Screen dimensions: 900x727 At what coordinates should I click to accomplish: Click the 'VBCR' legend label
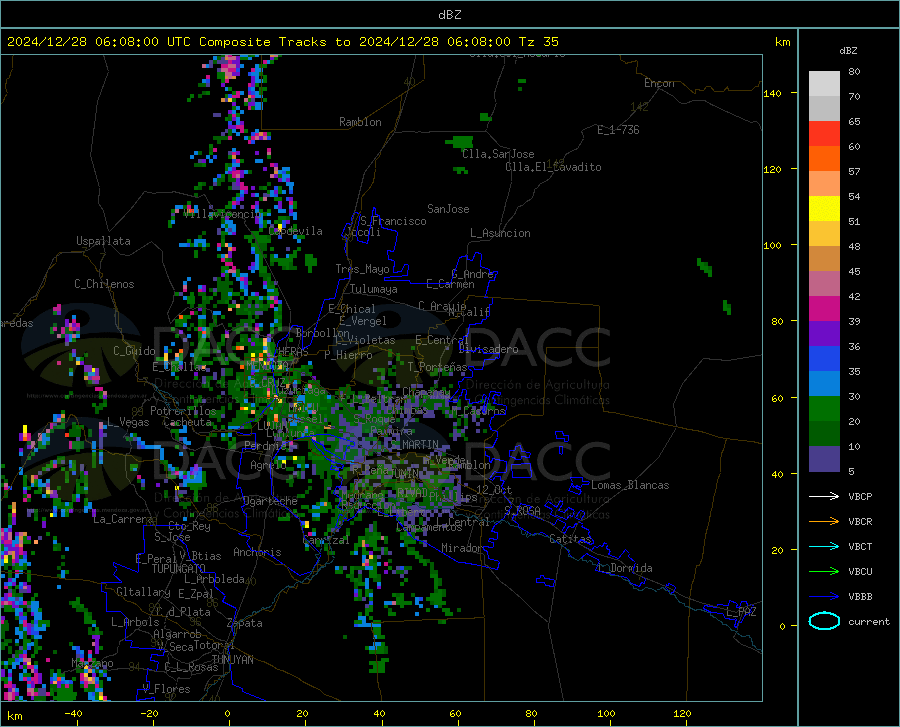[x=860, y=522]
